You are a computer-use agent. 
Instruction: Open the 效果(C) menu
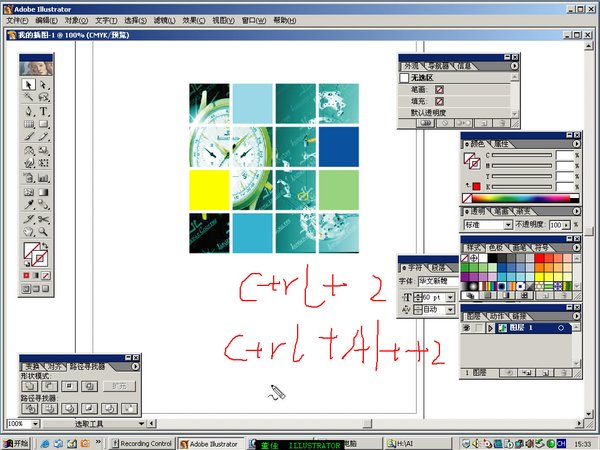(x=194, y=20)
